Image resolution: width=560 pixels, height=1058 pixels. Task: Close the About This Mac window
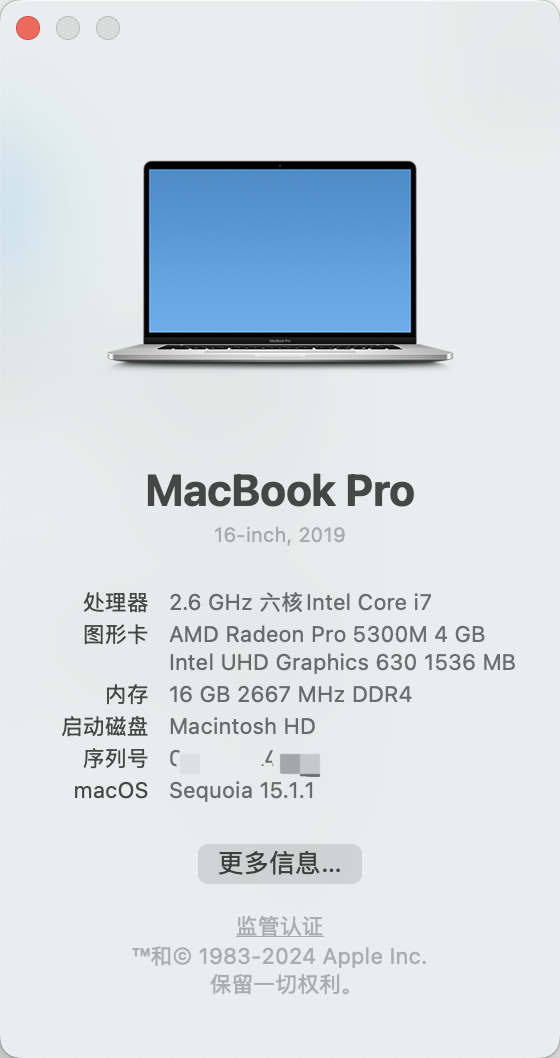click(28, 28)
